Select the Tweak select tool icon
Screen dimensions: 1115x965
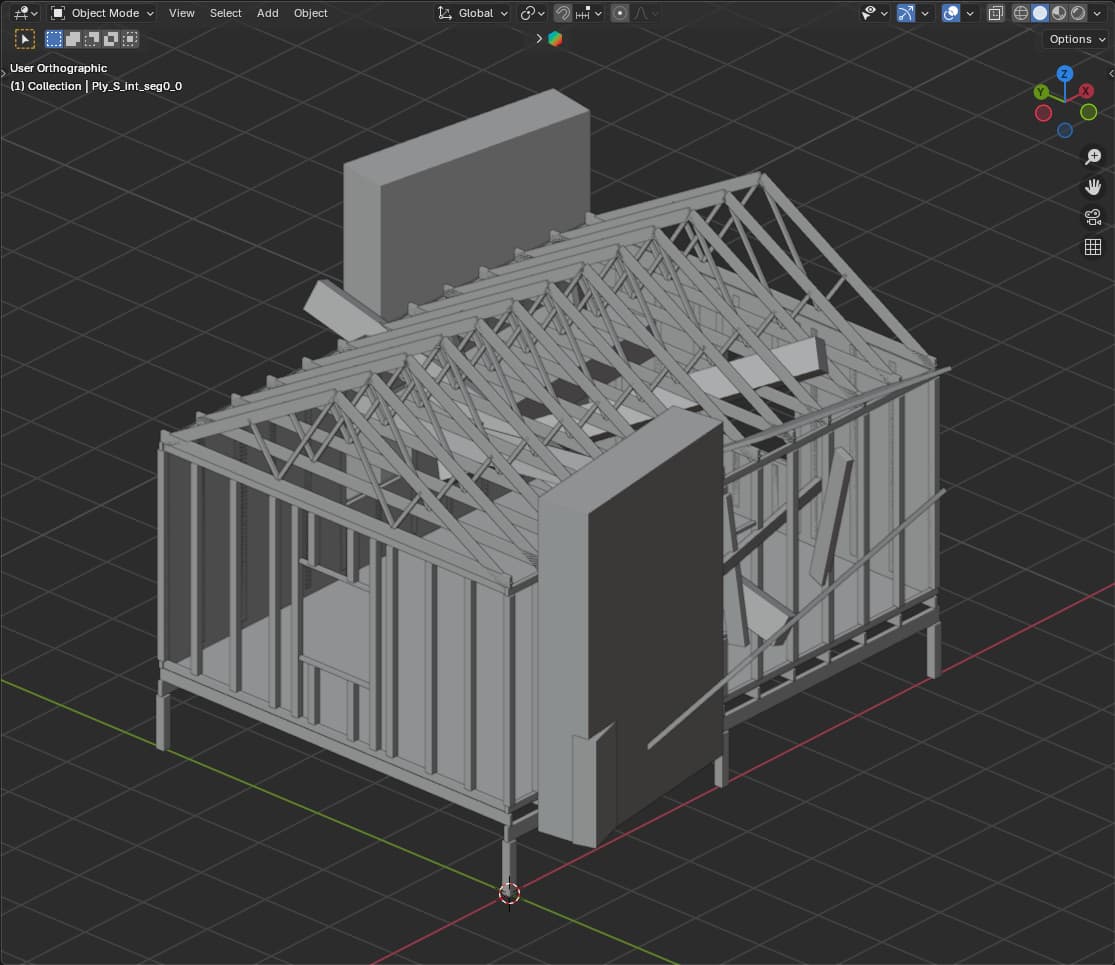[x=25, y=39]
